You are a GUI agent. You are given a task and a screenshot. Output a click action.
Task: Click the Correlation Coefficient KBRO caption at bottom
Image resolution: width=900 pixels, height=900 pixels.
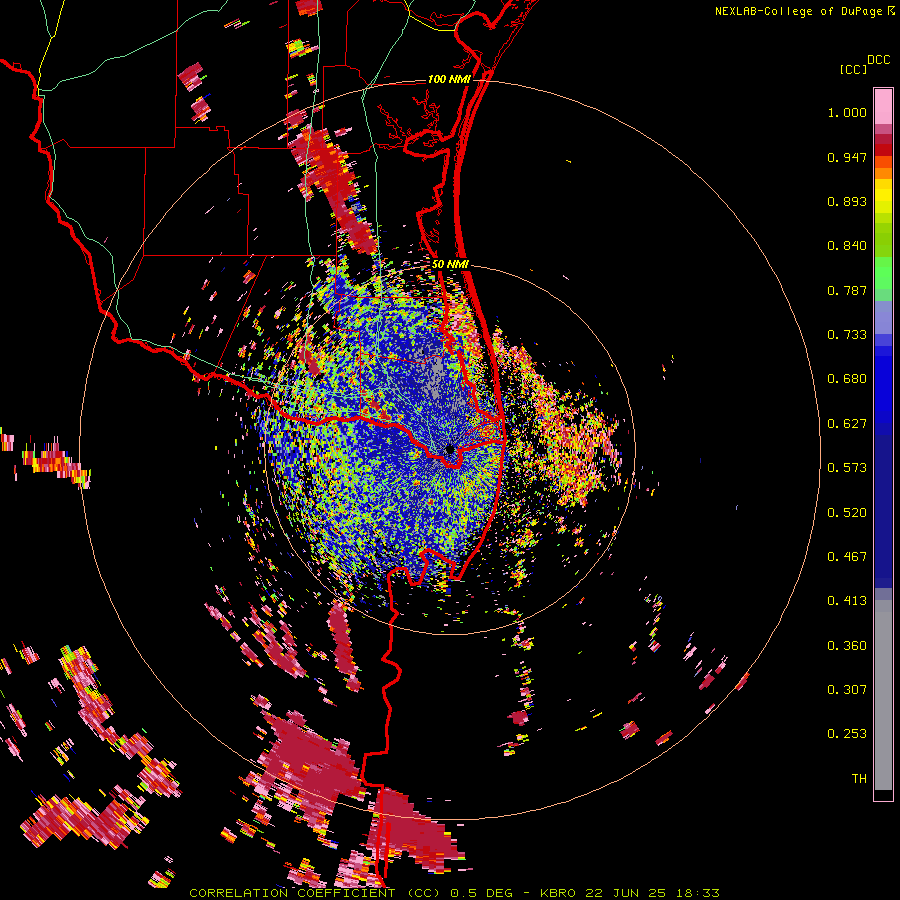coord(454,893)
